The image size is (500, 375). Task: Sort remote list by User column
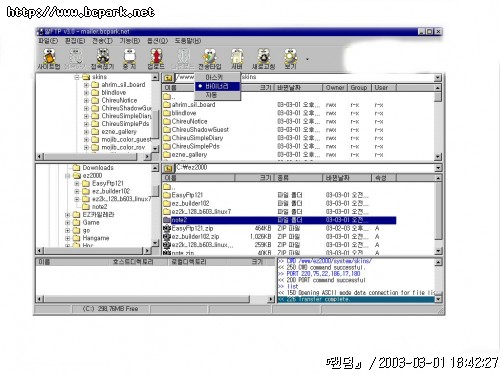[x=384, y=88]
